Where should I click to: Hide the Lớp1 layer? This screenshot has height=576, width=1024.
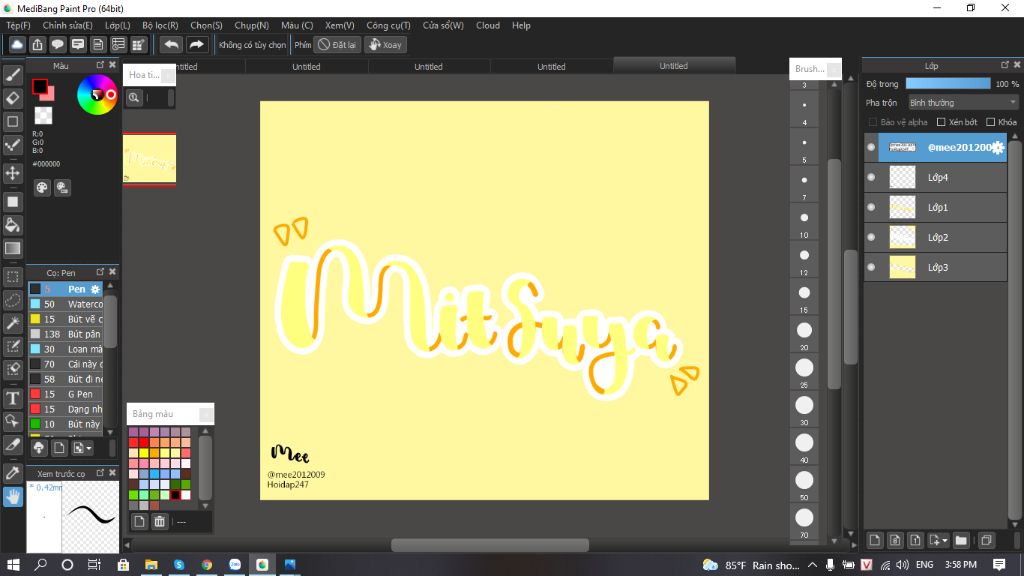871,208
